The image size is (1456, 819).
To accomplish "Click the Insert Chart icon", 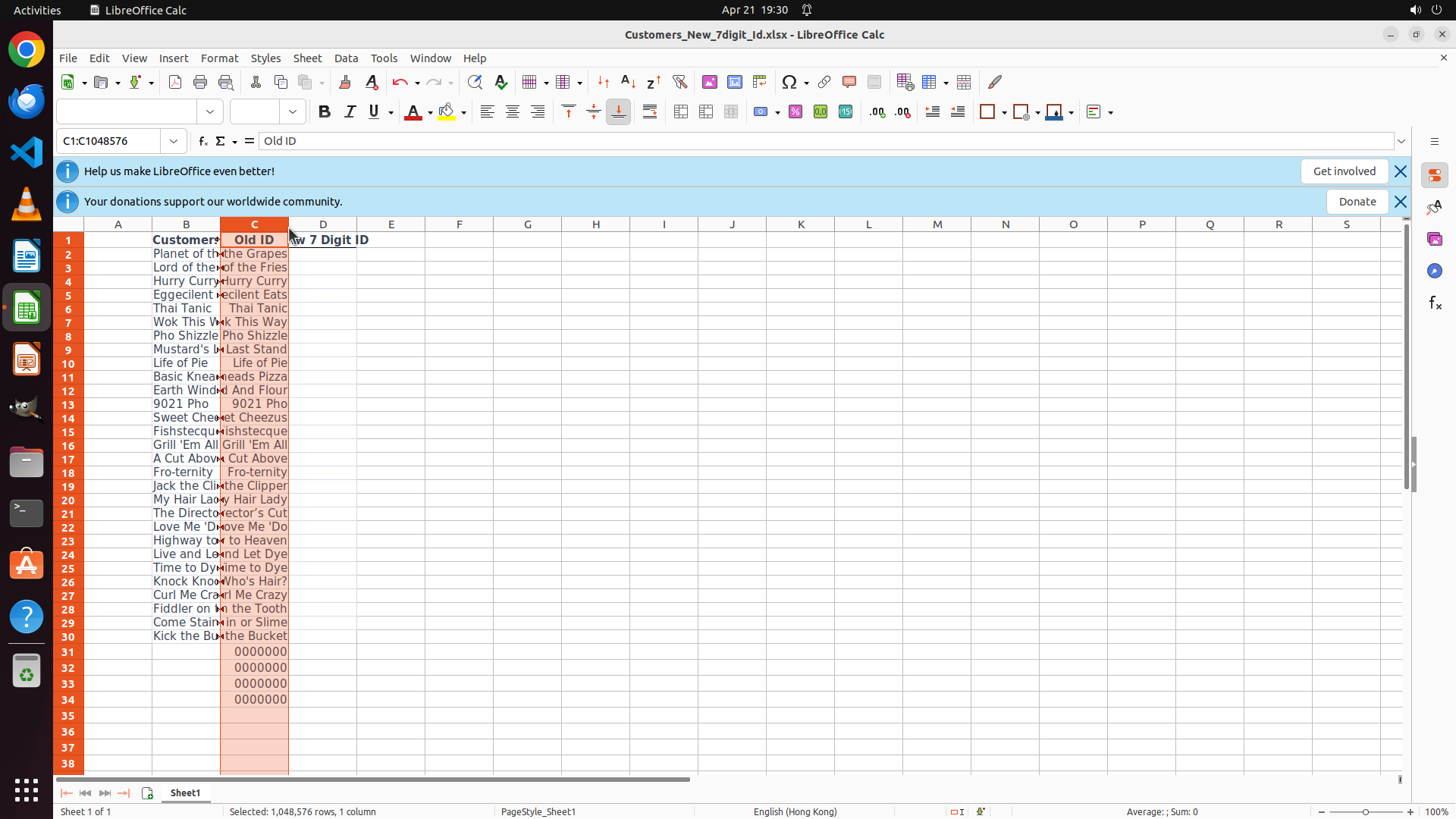I will [734, 82].
